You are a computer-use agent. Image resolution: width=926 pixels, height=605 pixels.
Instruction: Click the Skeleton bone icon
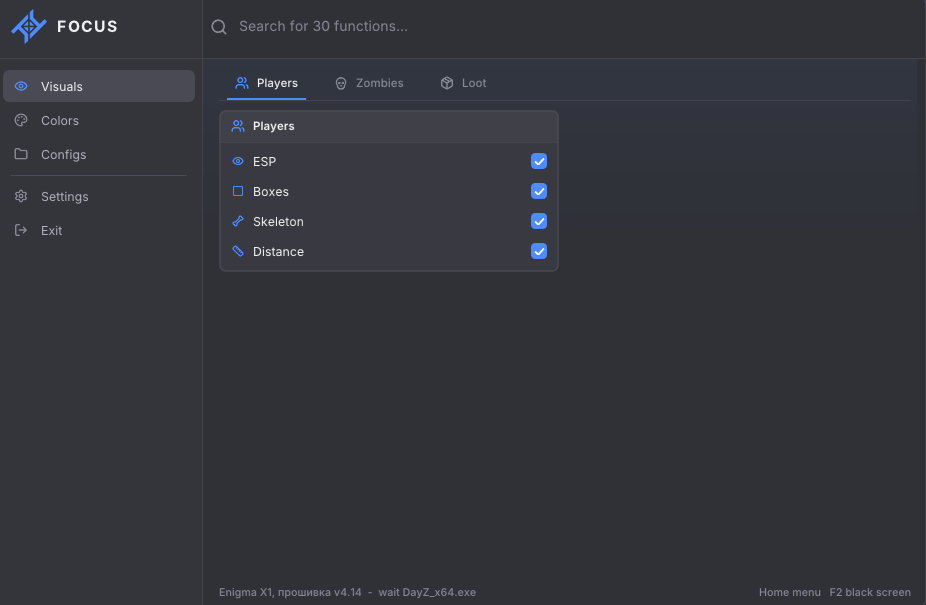(x=238, y=221)
